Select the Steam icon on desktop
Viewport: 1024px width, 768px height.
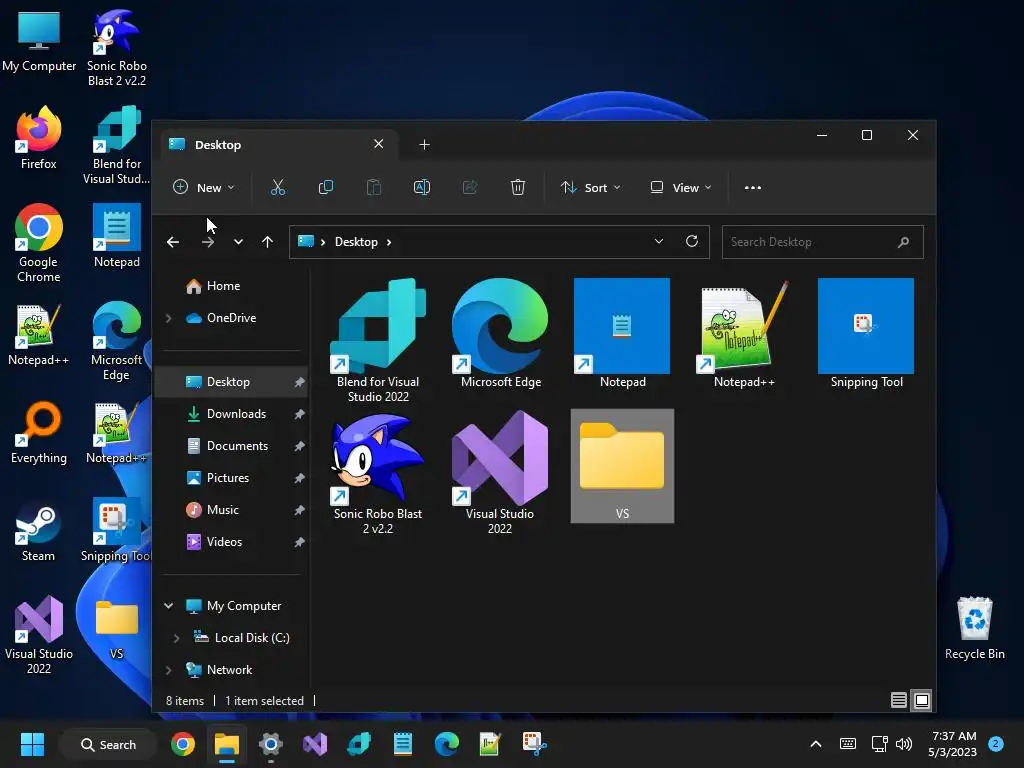[39, 530]
